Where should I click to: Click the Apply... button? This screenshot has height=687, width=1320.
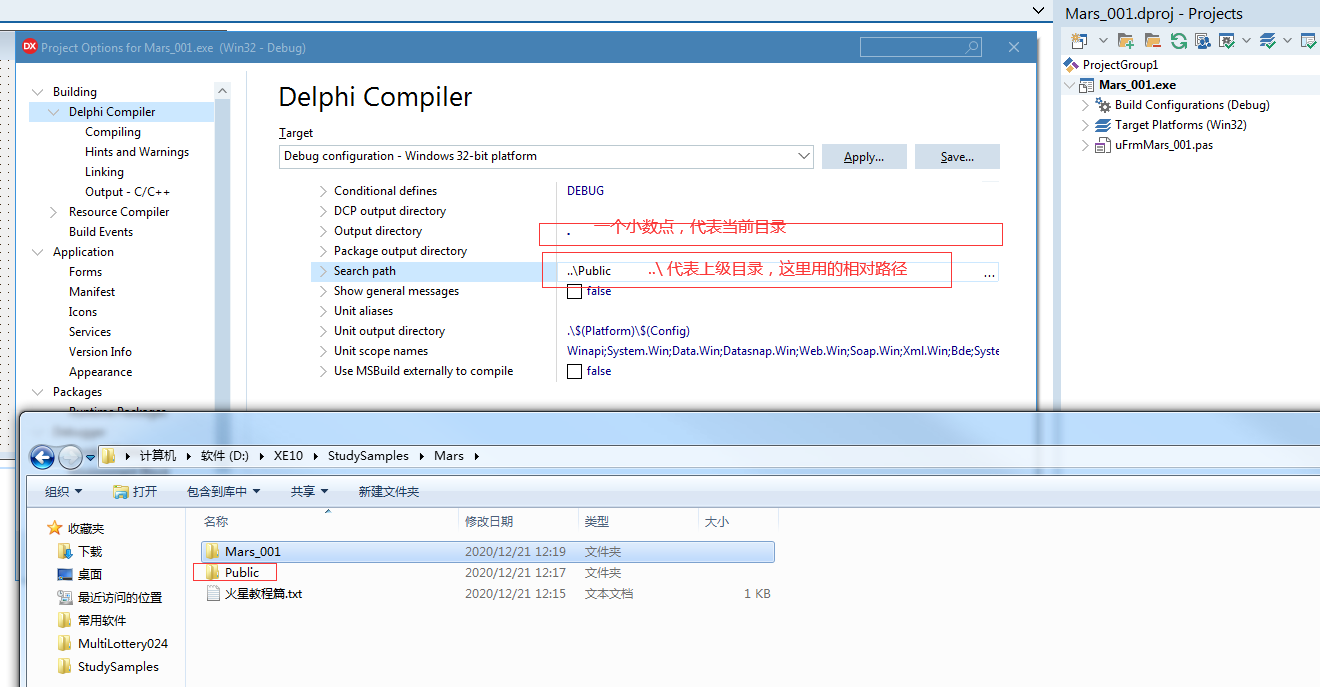(864, 157)
